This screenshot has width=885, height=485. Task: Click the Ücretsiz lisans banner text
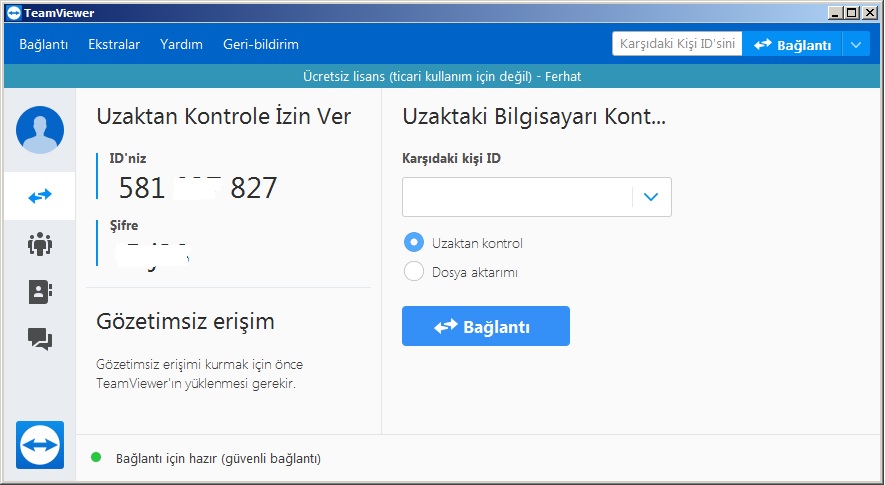(442, 76)
